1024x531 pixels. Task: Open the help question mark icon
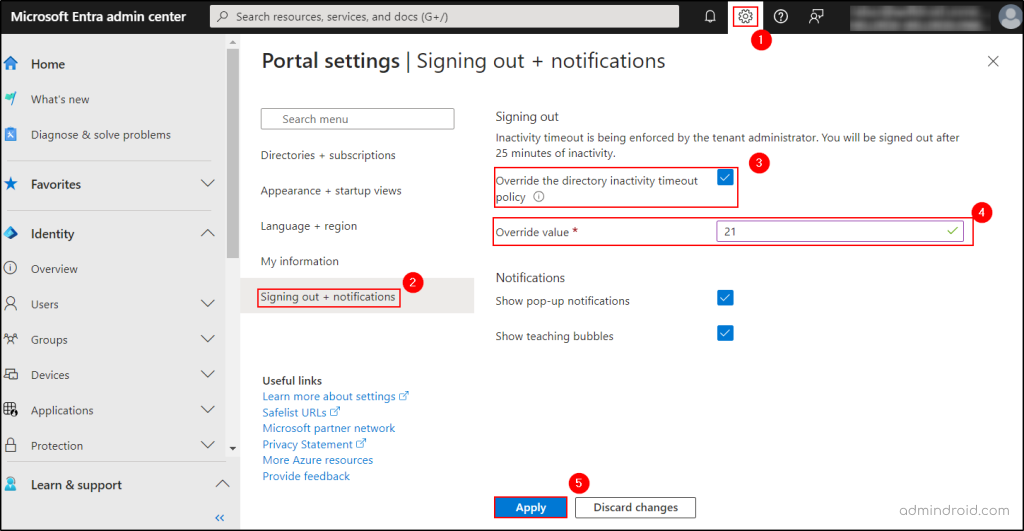(781, 16)
